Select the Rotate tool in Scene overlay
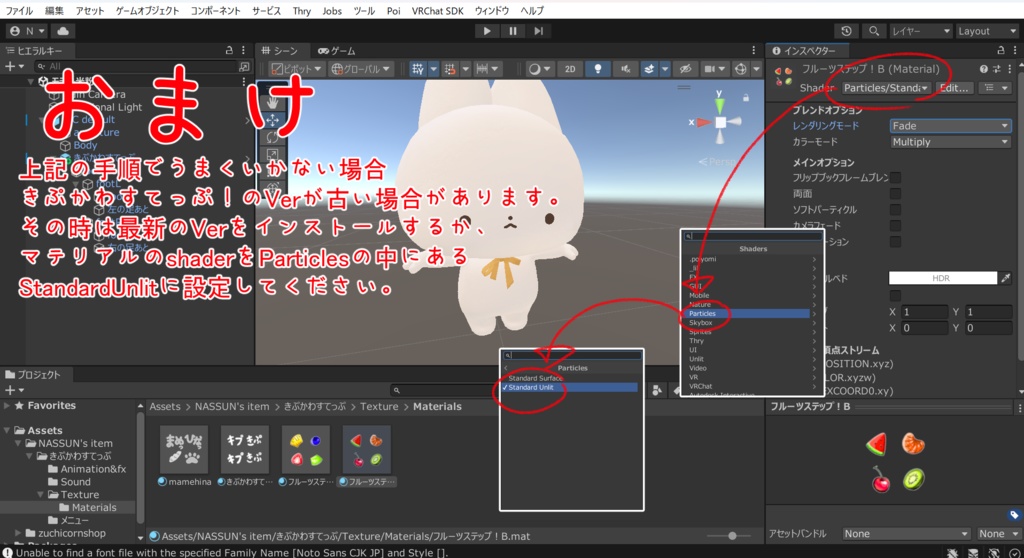 [x=272, y=138]
